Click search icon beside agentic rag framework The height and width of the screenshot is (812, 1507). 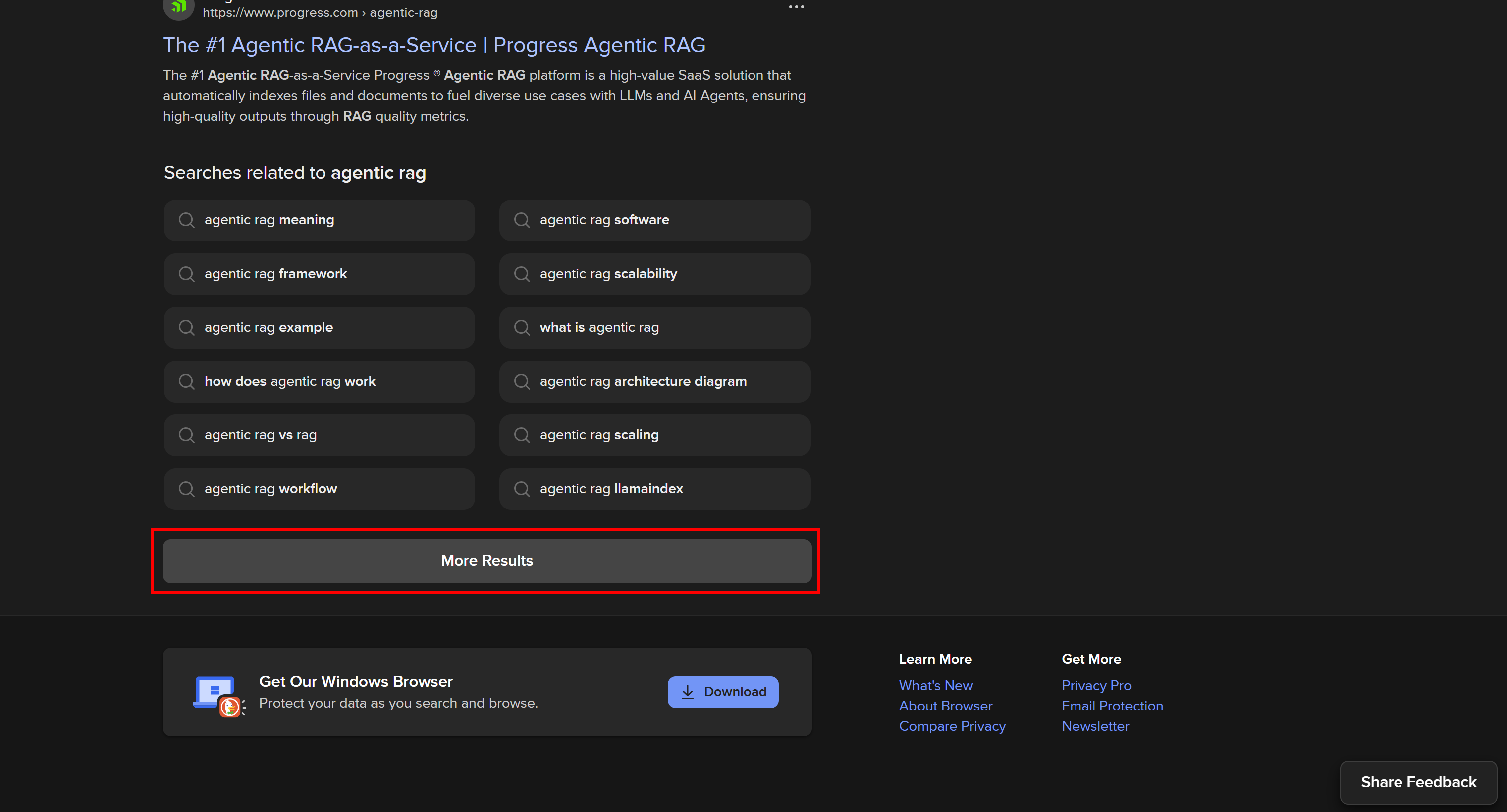pos(186,274)
